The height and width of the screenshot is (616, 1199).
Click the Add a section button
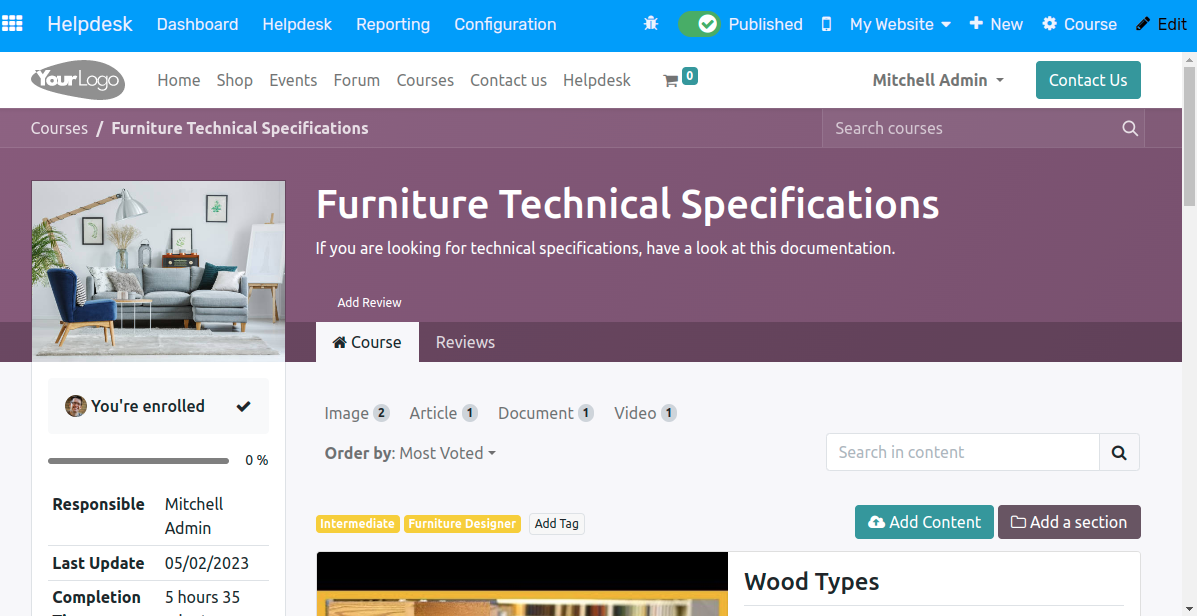click(1069, 522)
